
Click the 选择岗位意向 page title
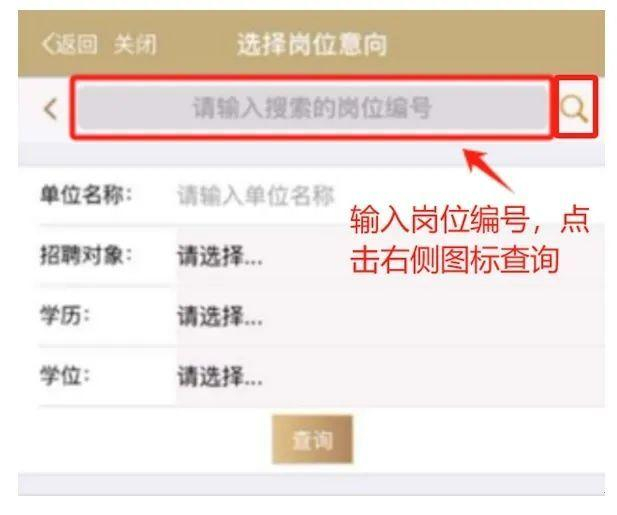click(x=312, y=44)
